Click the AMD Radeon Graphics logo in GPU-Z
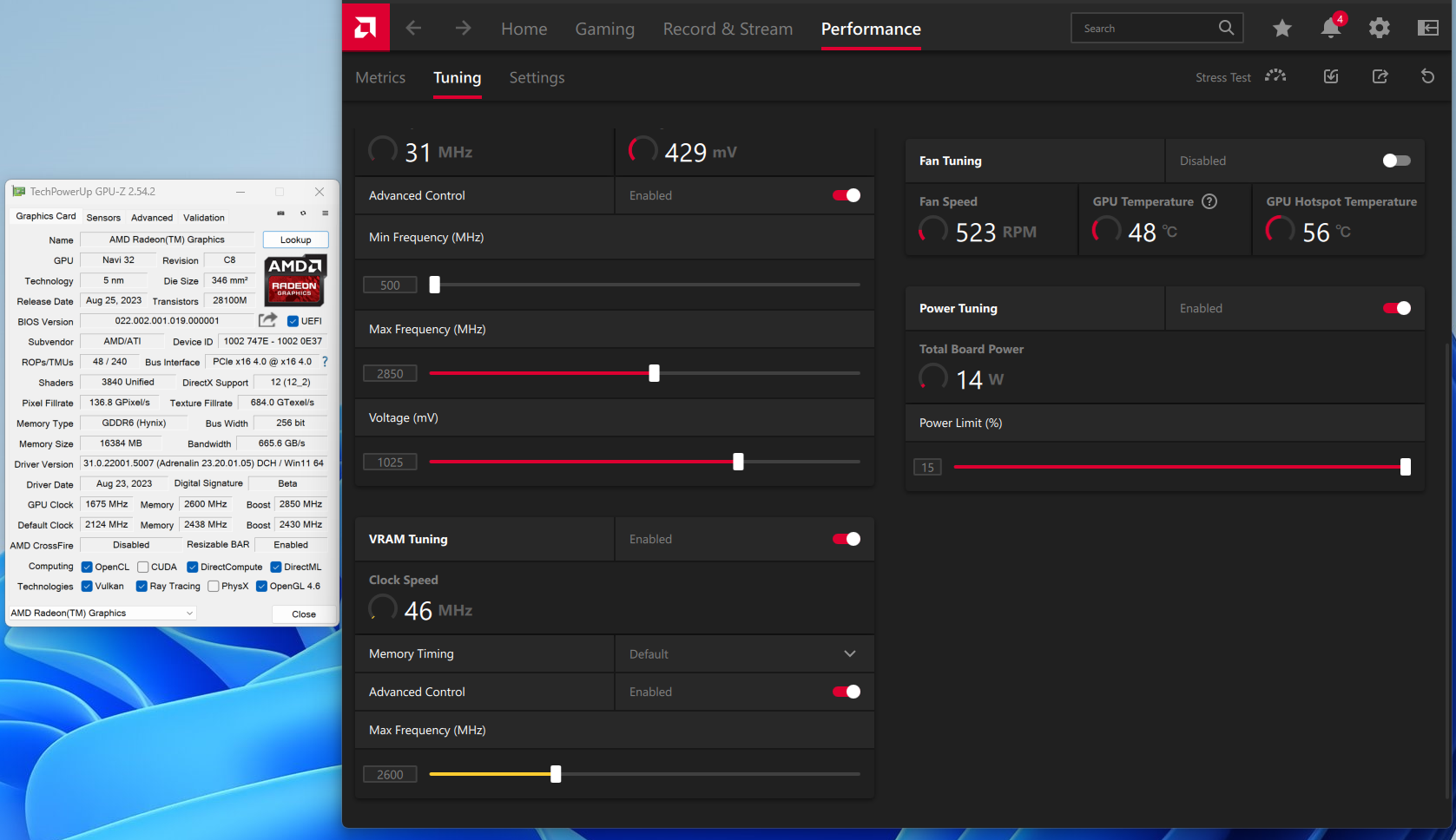 295,280
